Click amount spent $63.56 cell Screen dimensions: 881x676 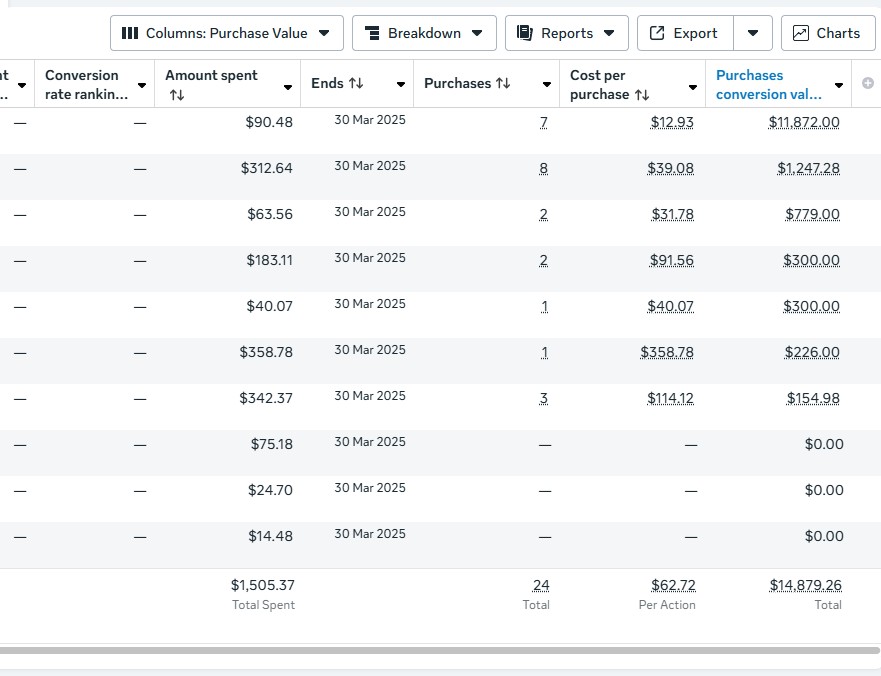(270, 215)
